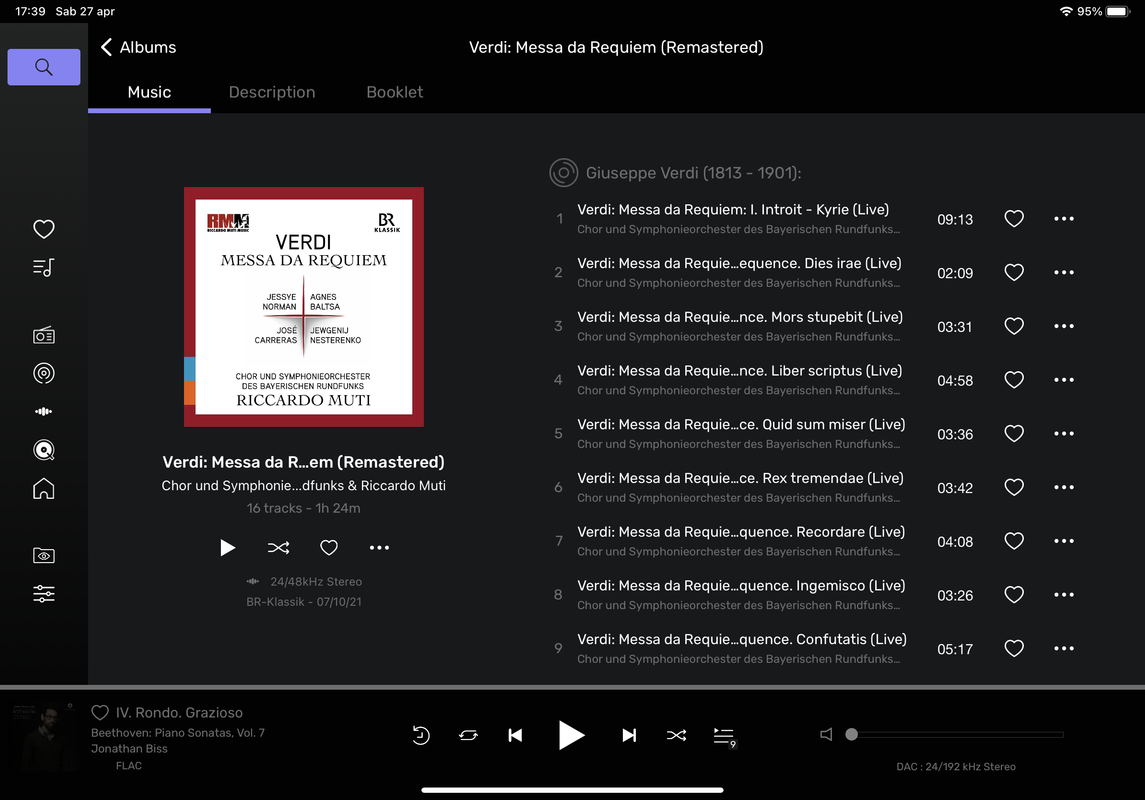1145x800 pixels.
Task: Play track Ingemisco (Live)
Action: [x=741, y=585]
